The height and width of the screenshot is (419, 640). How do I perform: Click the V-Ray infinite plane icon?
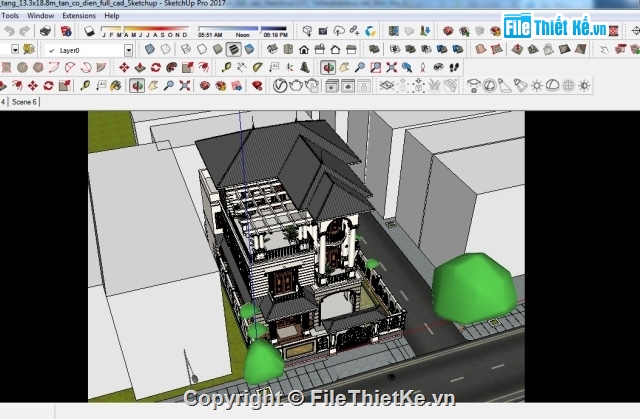[386, 86]
